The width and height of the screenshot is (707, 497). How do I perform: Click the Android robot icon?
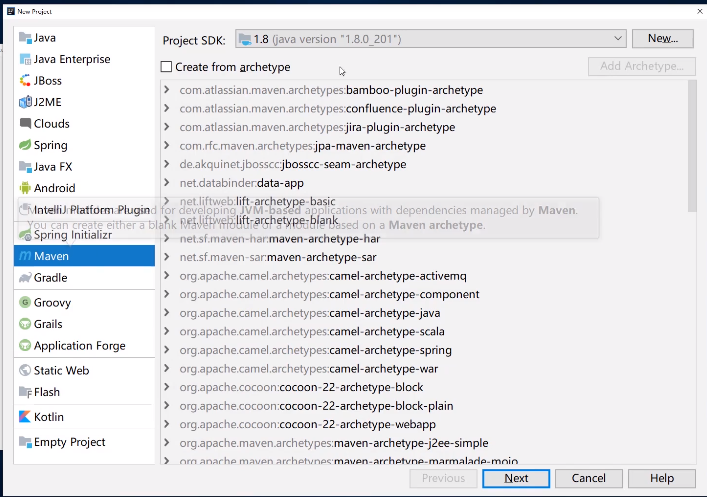click(x=25, y=188)
